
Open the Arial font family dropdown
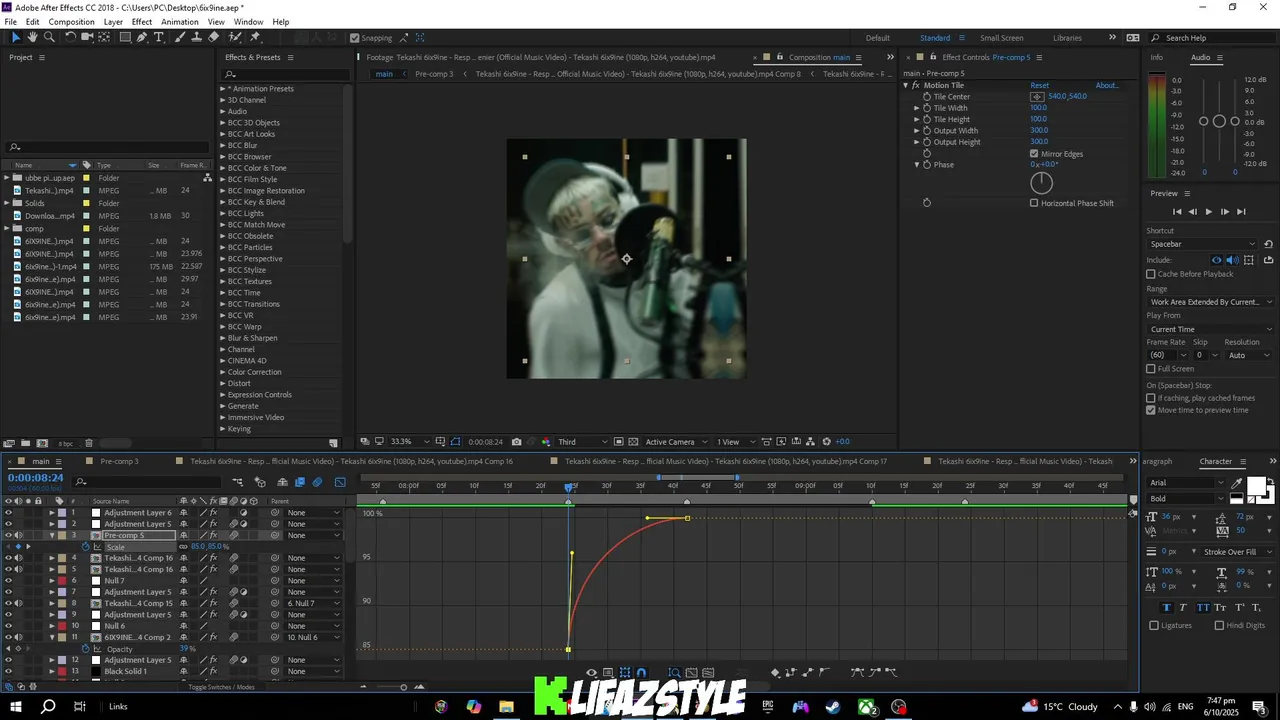(1186, 483)
